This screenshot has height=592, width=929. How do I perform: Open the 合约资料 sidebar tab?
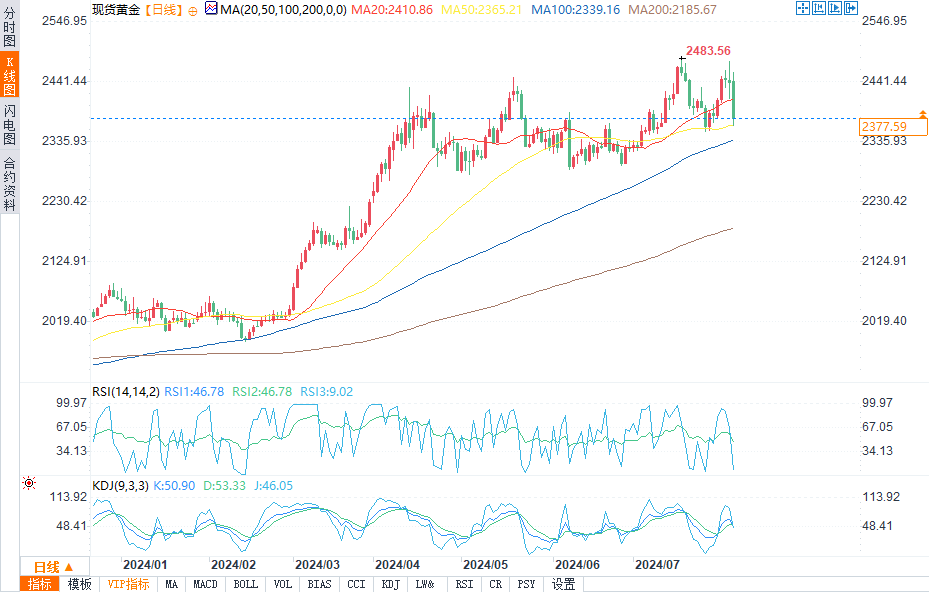pyautogui.click(x=9, y=184)
